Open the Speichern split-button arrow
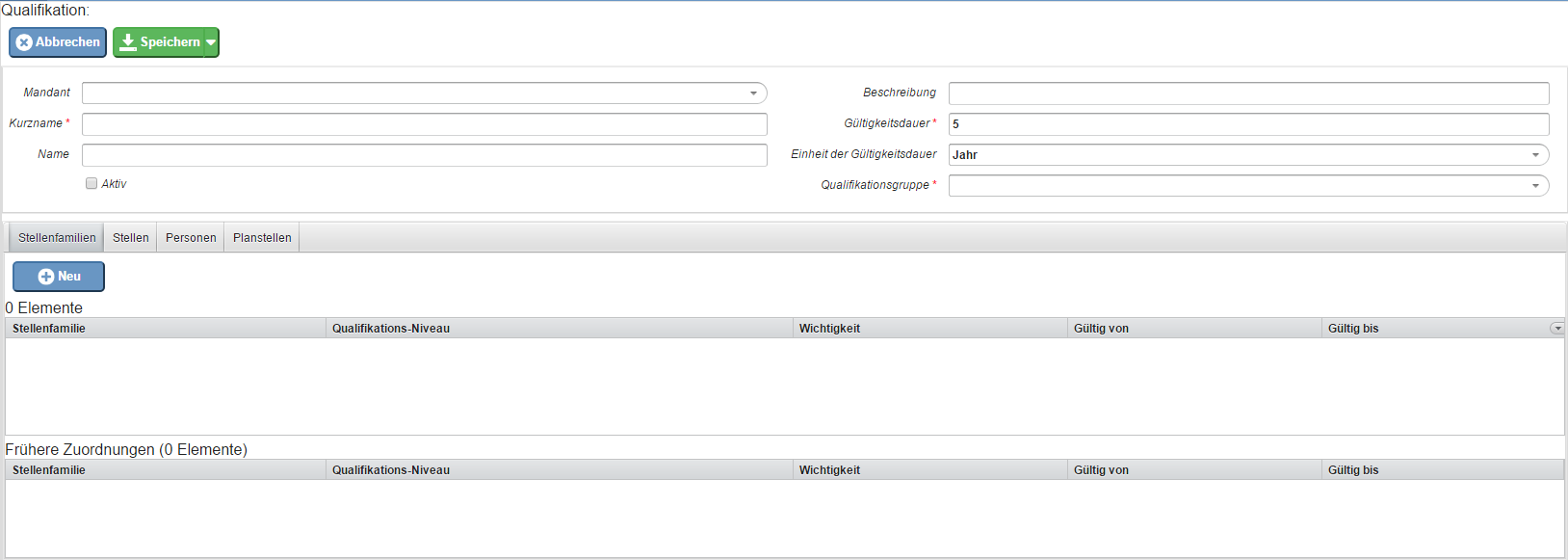1568x560 pixels. (211, 42)
